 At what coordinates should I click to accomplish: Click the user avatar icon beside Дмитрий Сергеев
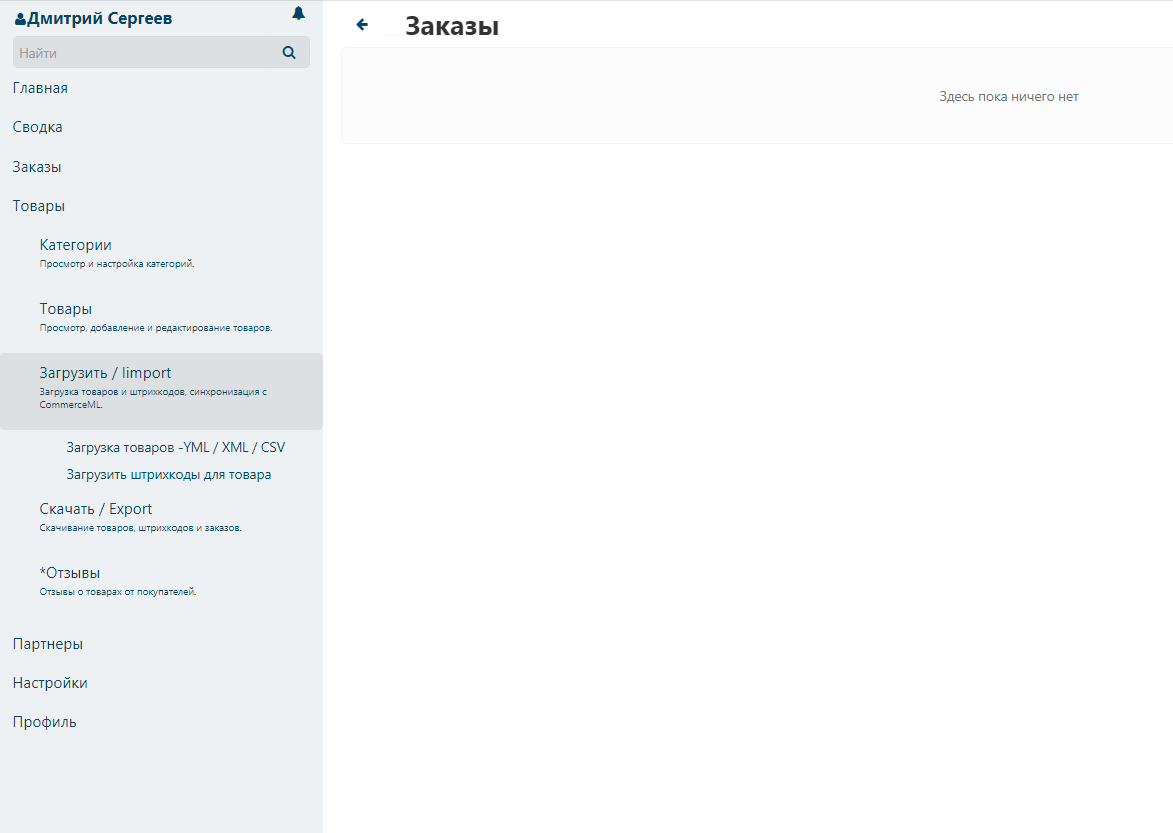[20, 19]
